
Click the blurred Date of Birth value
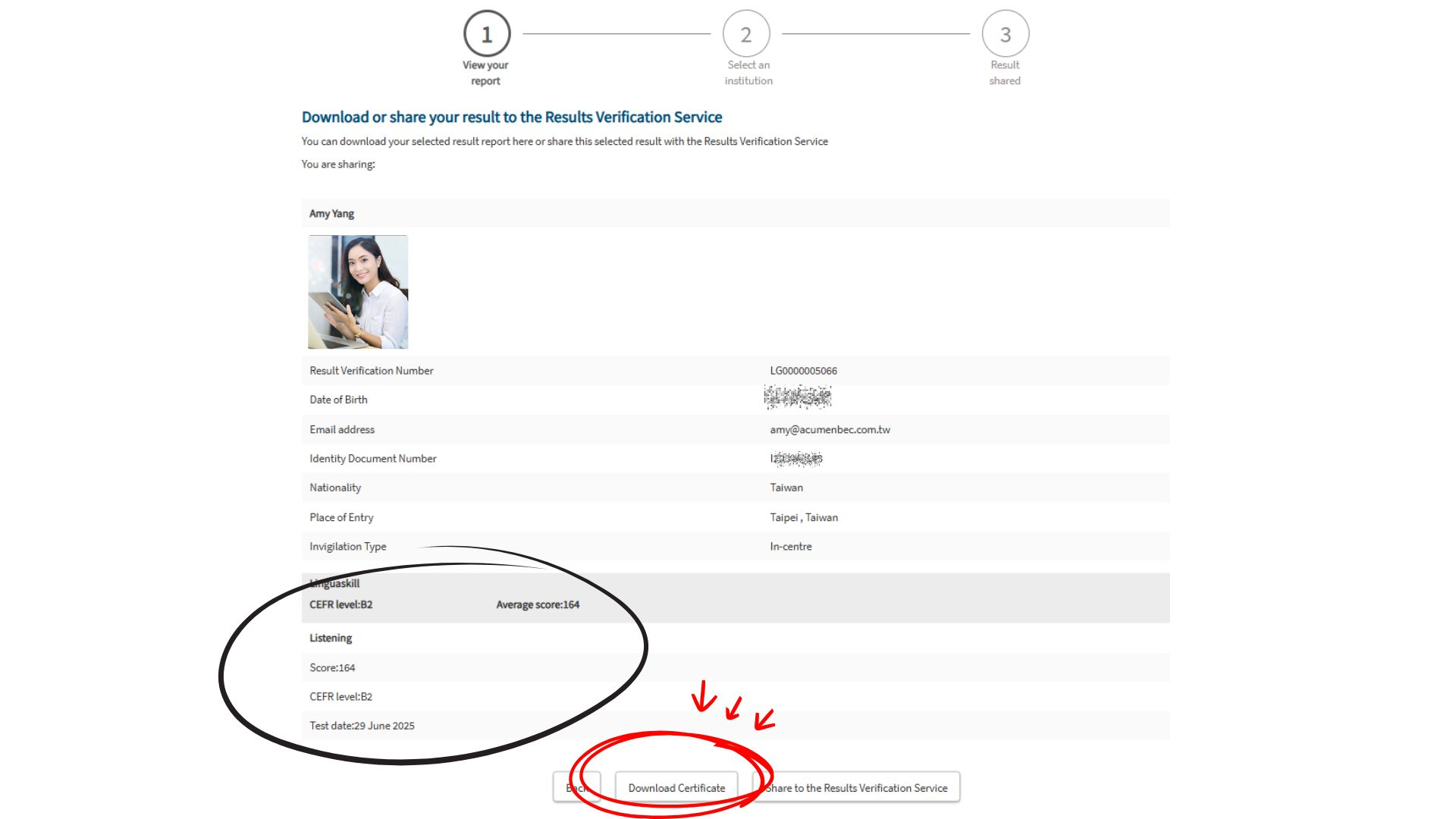point(797,397)
